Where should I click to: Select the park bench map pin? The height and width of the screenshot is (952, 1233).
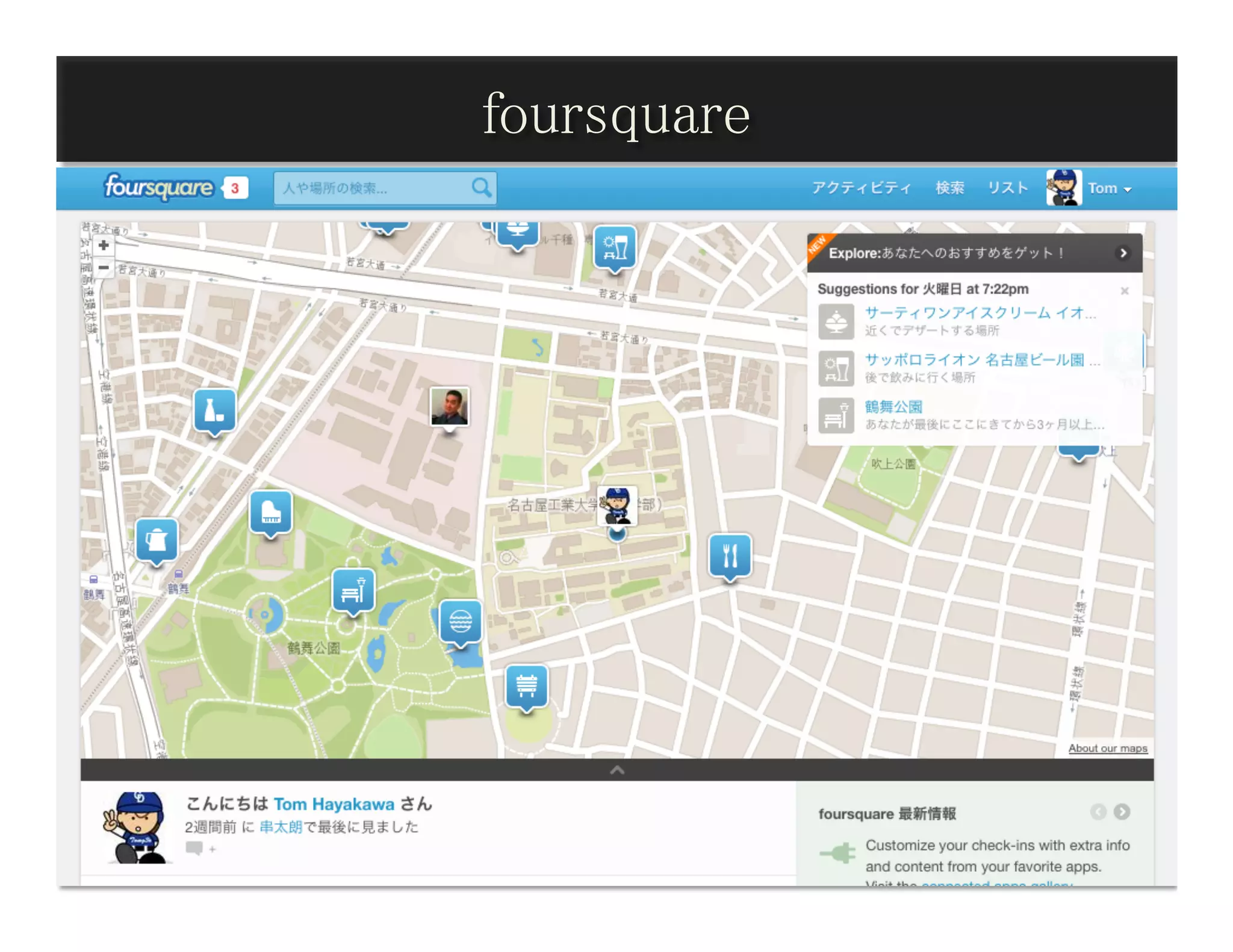point(353,592)
